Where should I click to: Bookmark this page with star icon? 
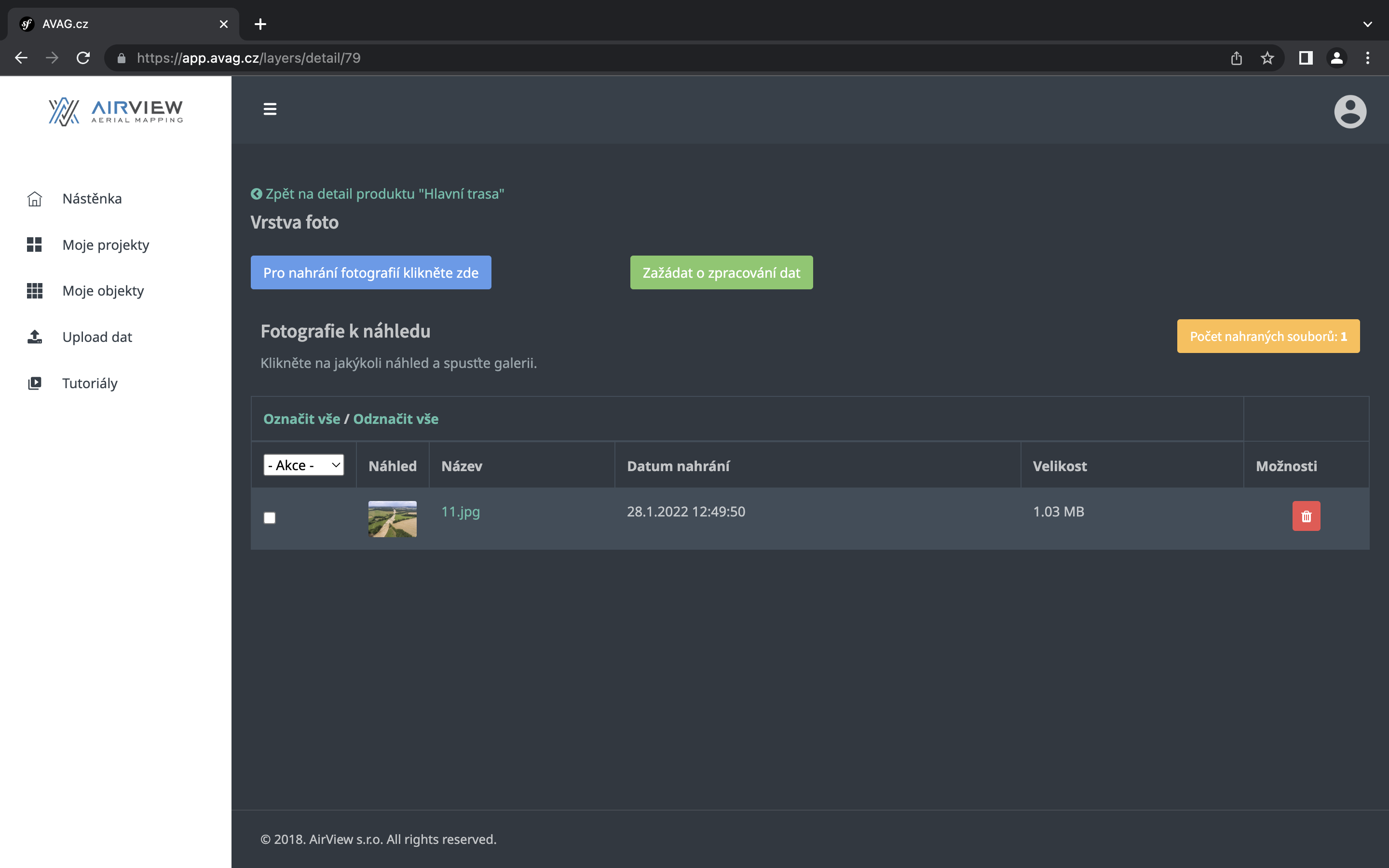coord(1267,58)
